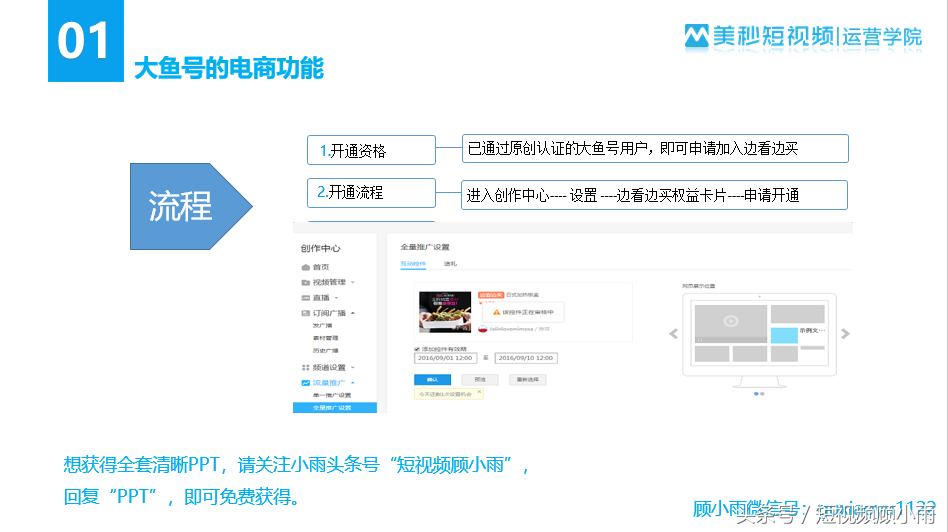The height and width of the screenshot is (532, 948).
Task: Click the orange warning triangle icon
Action: coord(496,313)
